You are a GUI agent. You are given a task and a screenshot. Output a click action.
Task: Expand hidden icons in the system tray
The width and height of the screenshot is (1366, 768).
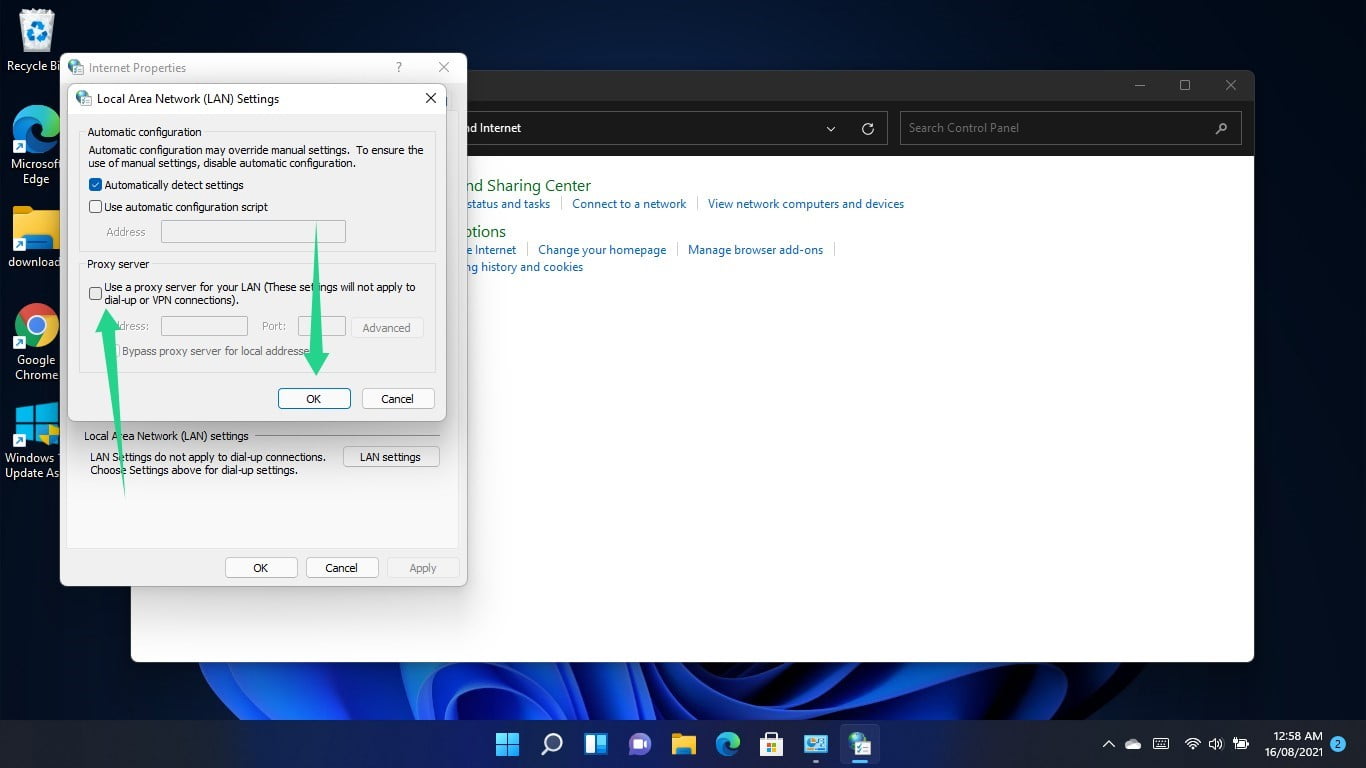pyautogui.click(x=1108, y=744)
